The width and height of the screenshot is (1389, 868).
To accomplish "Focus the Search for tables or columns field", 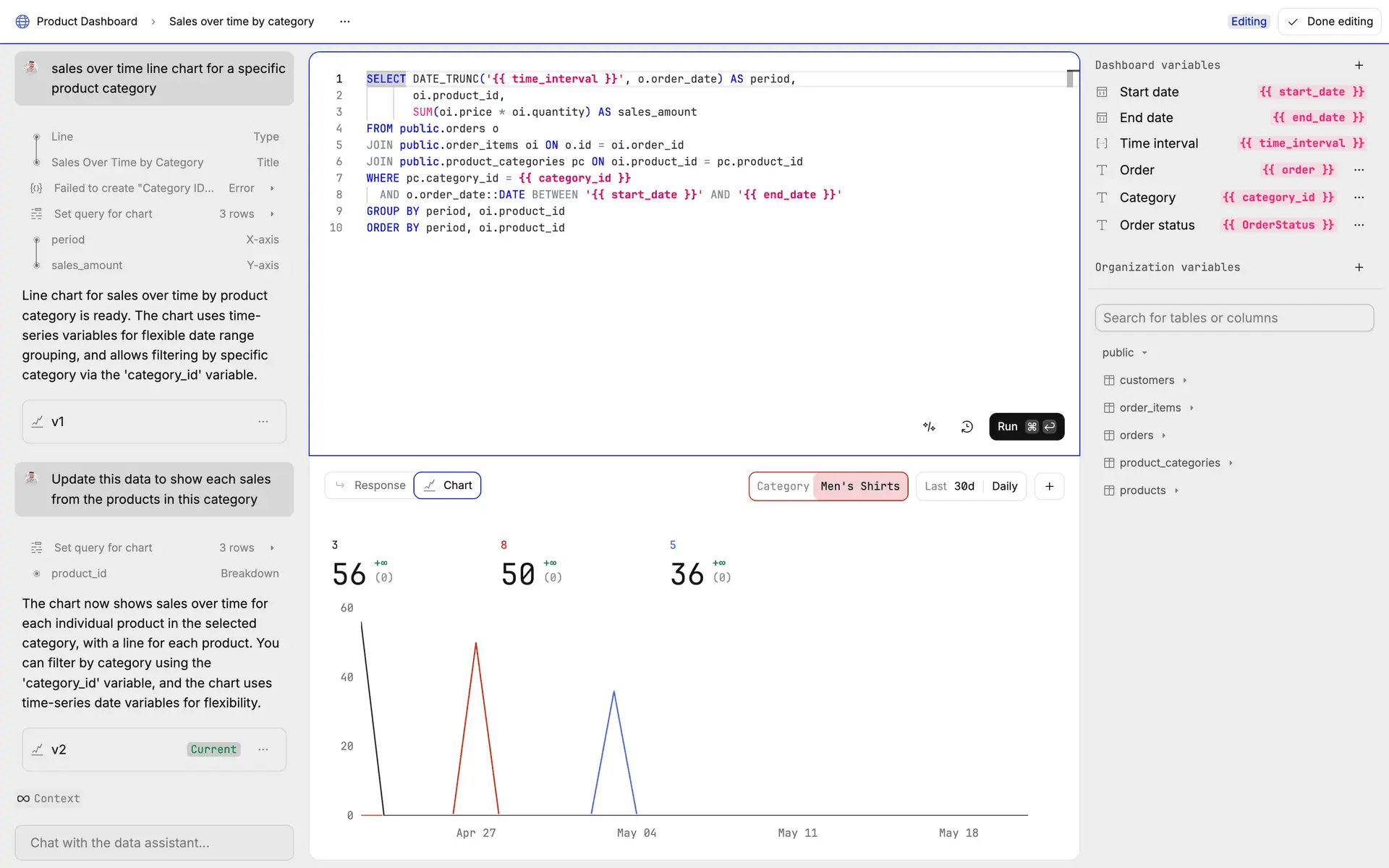I will point(1234,318).
